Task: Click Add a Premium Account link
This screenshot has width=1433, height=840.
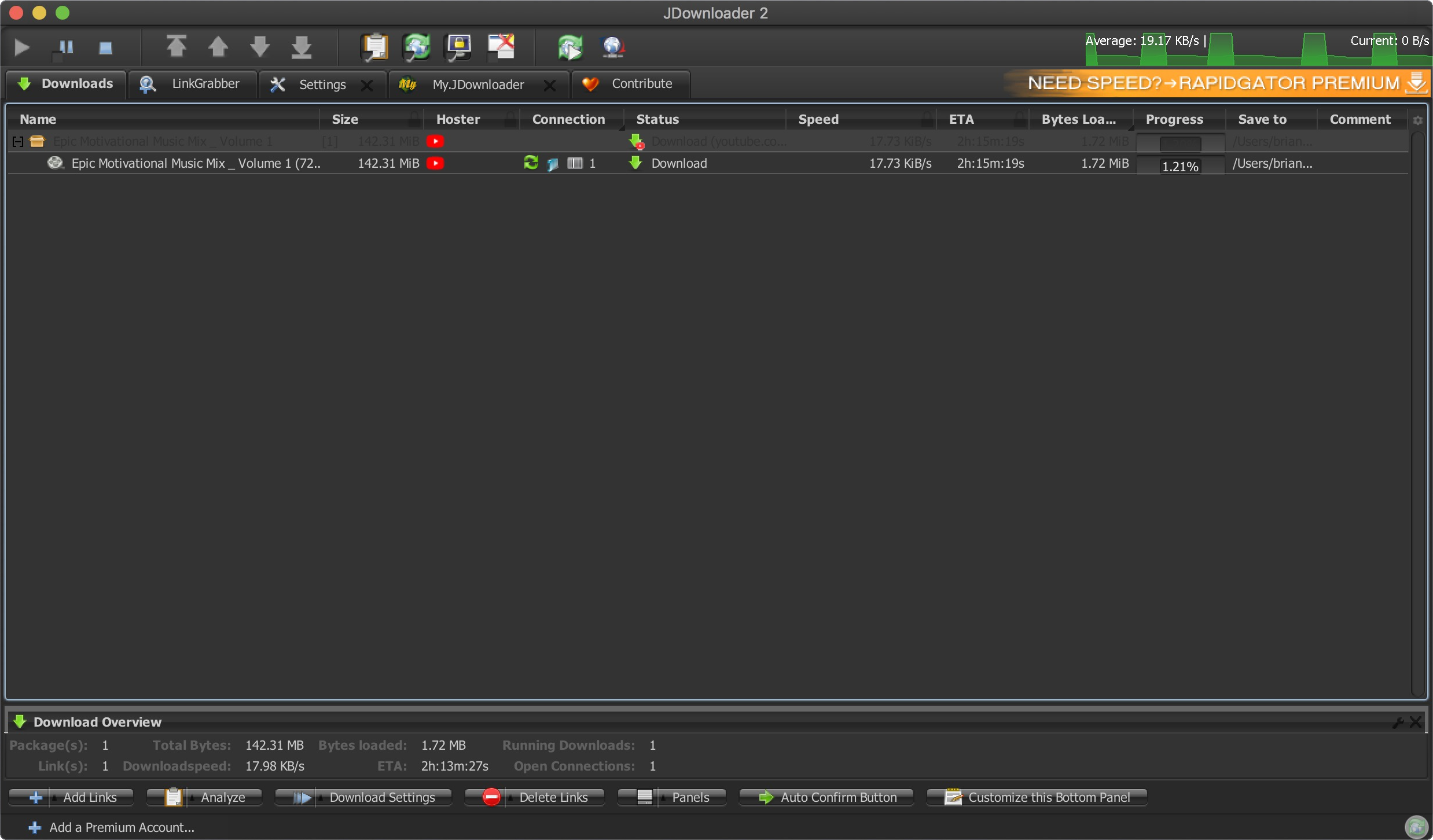Action: tap(111, 827)
